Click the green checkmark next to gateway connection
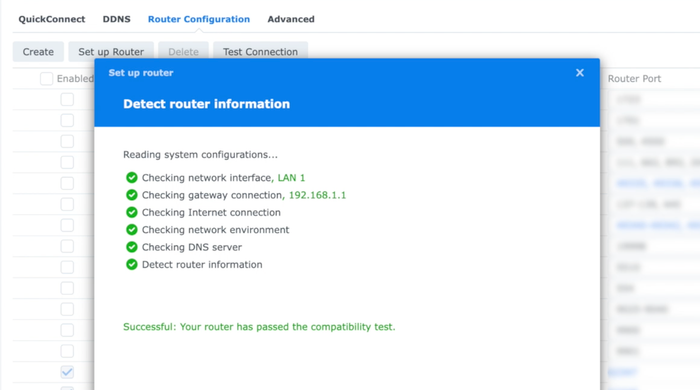The image size is (700, 390). [x=132, y=195]
